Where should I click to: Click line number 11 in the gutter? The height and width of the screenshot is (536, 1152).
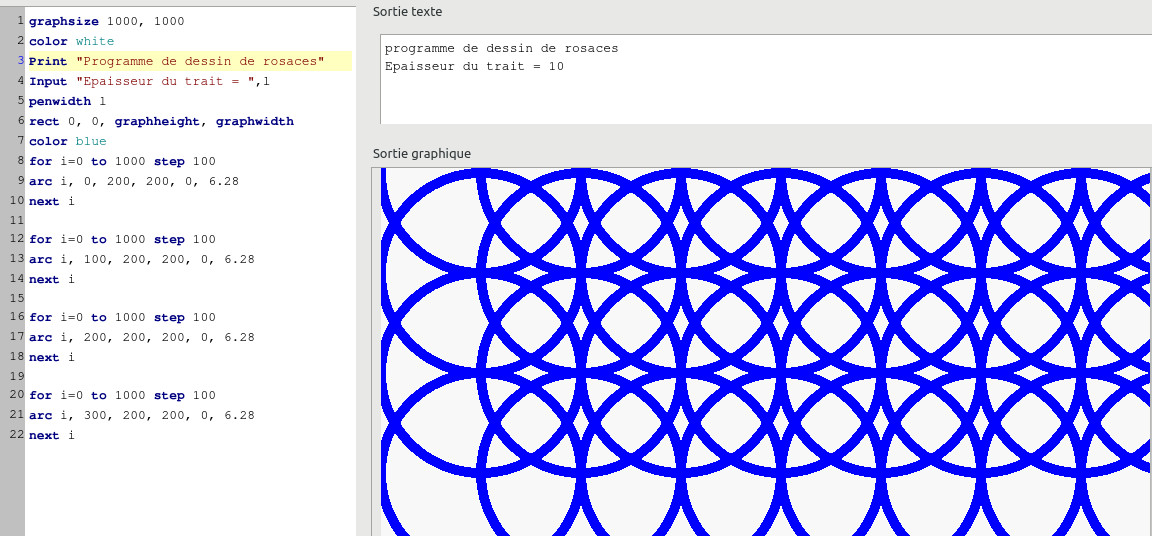(18, 220)
